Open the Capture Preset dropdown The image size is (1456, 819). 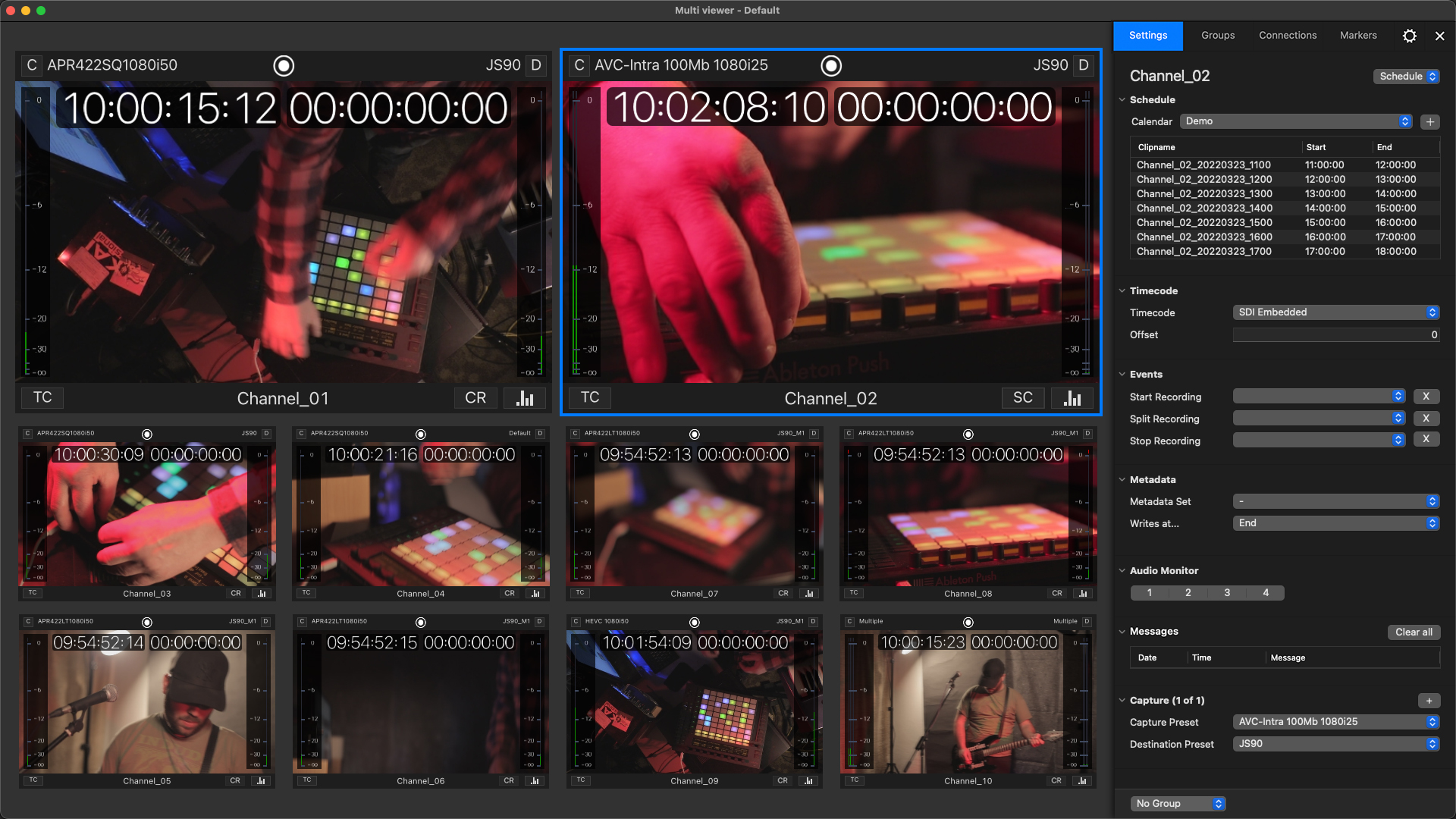pyautogui.click(x=1335, y=722)
